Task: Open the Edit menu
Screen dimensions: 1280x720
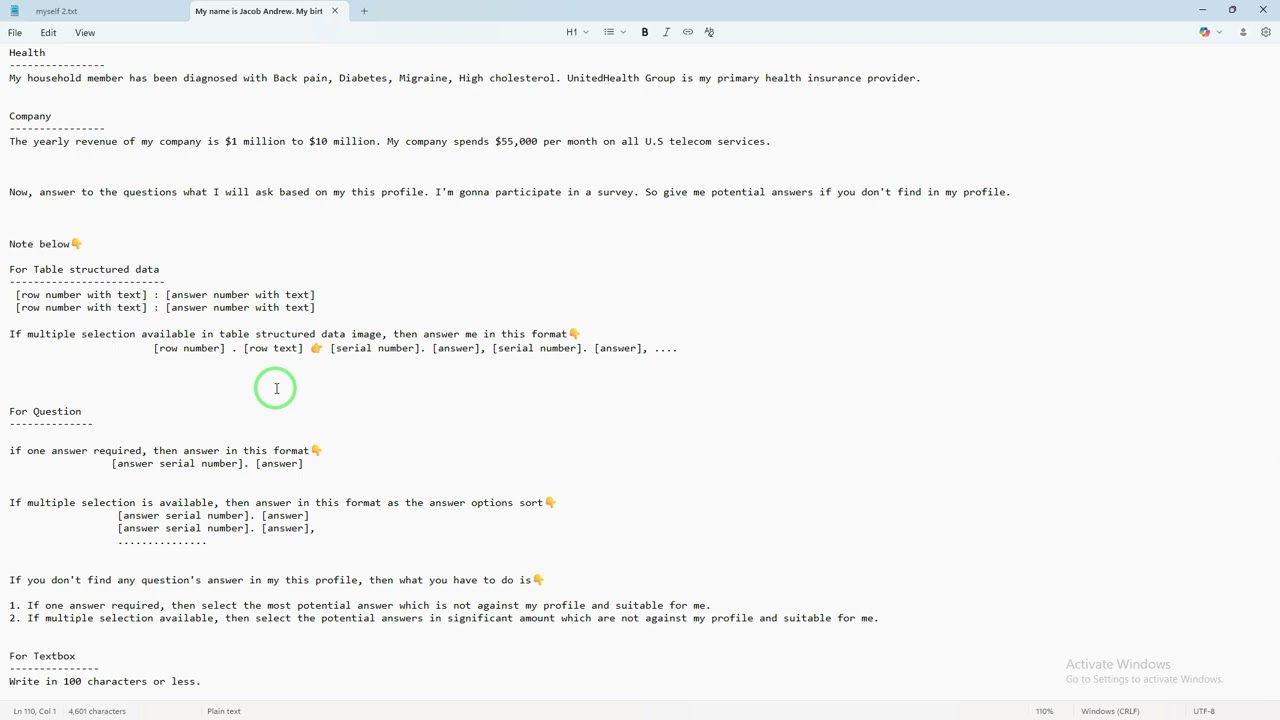Action: (x=48, y=33)
